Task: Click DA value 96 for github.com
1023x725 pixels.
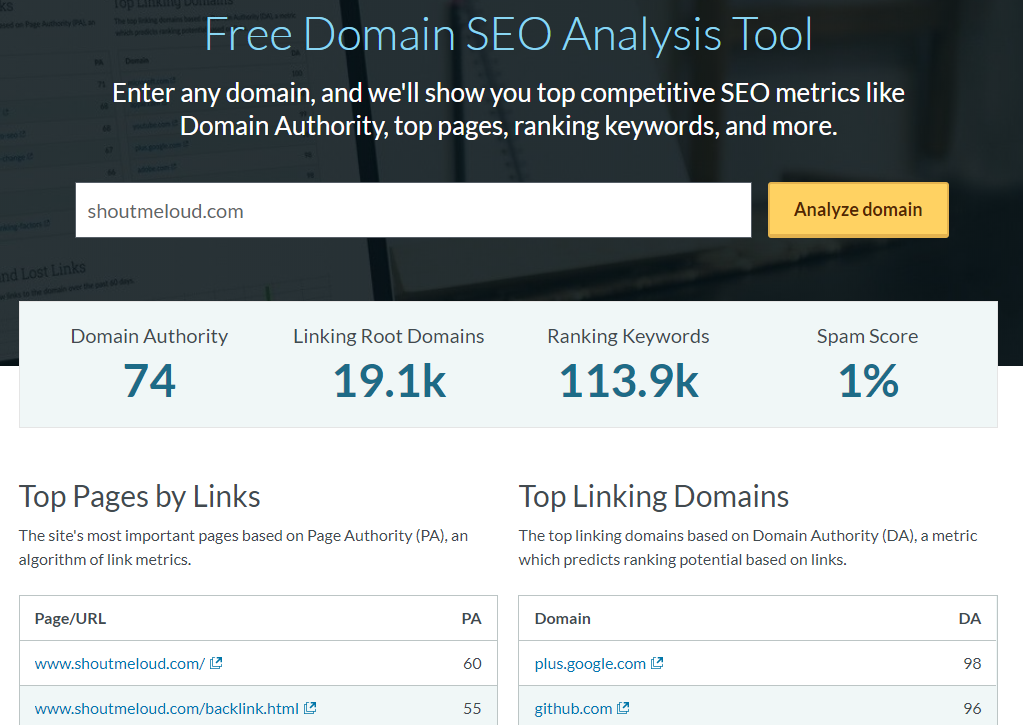Action: coord(972,709)
